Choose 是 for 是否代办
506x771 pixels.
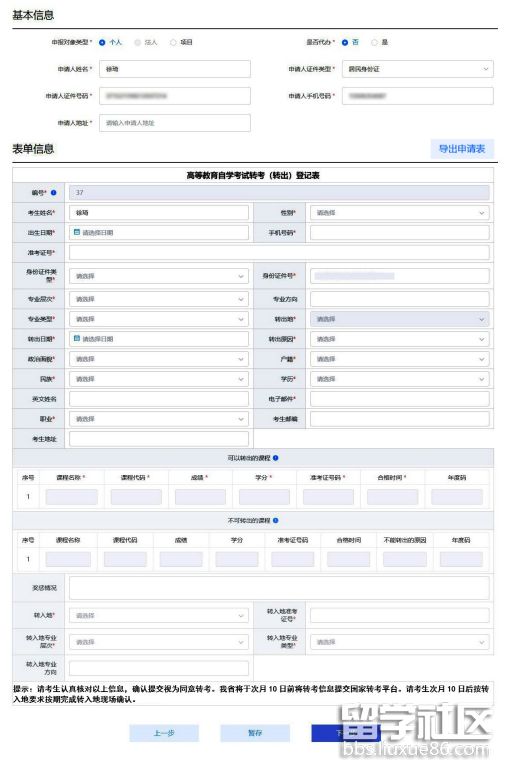point(374,43)
